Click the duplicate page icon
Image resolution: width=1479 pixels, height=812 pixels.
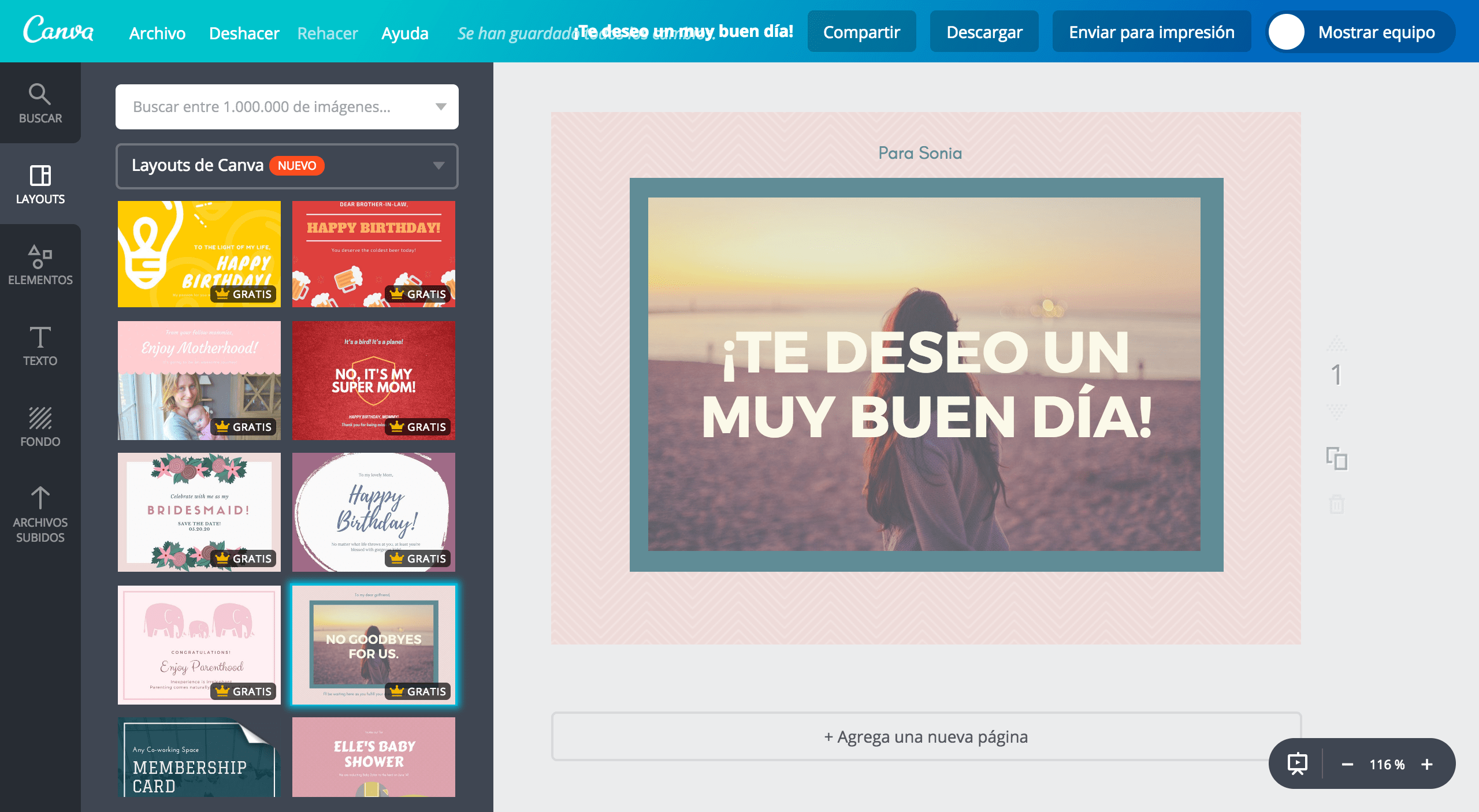(x=1336, y=459)
